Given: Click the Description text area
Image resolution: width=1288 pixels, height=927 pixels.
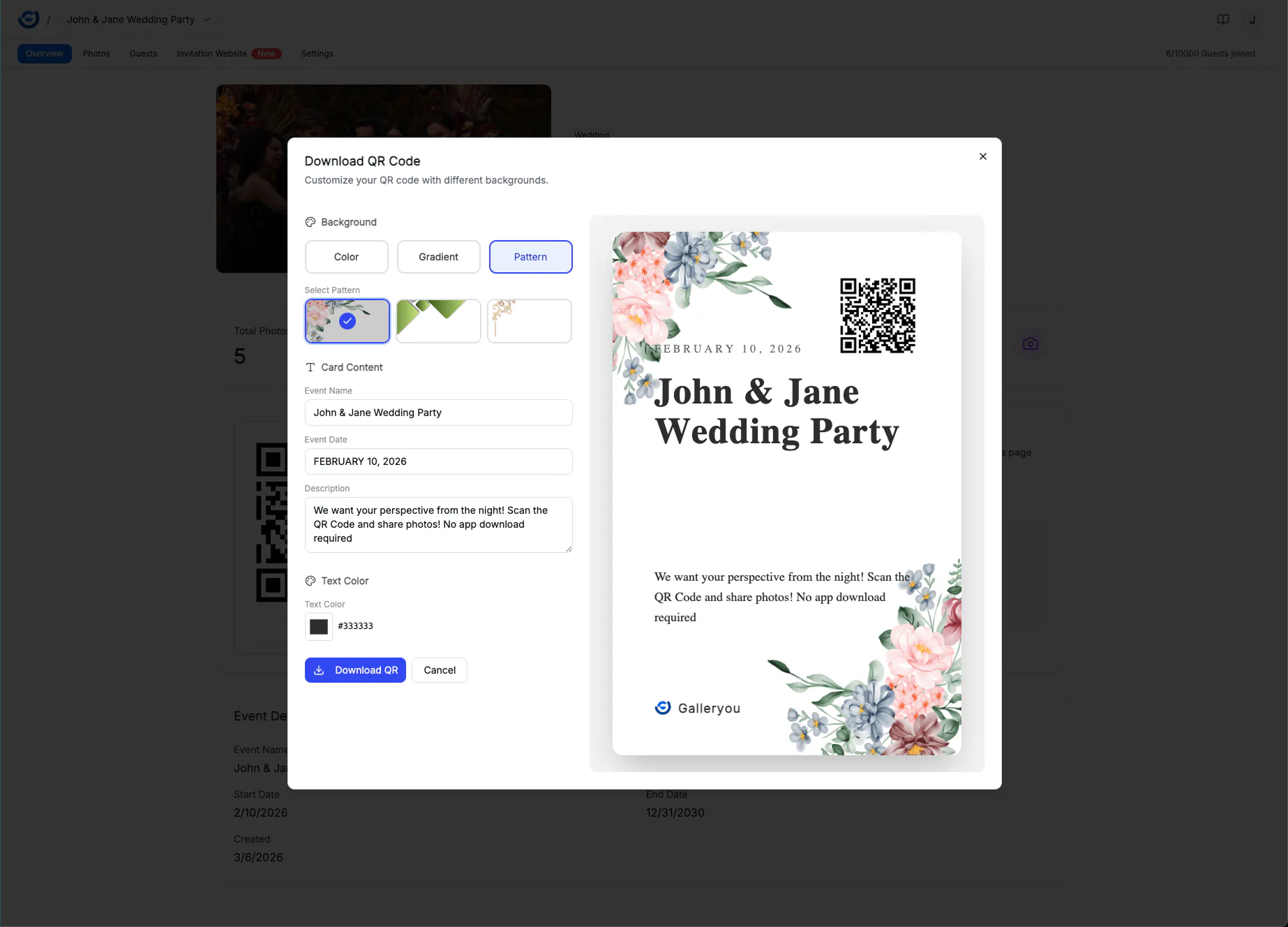Looking at the screenshot, I should click(438, 525).
